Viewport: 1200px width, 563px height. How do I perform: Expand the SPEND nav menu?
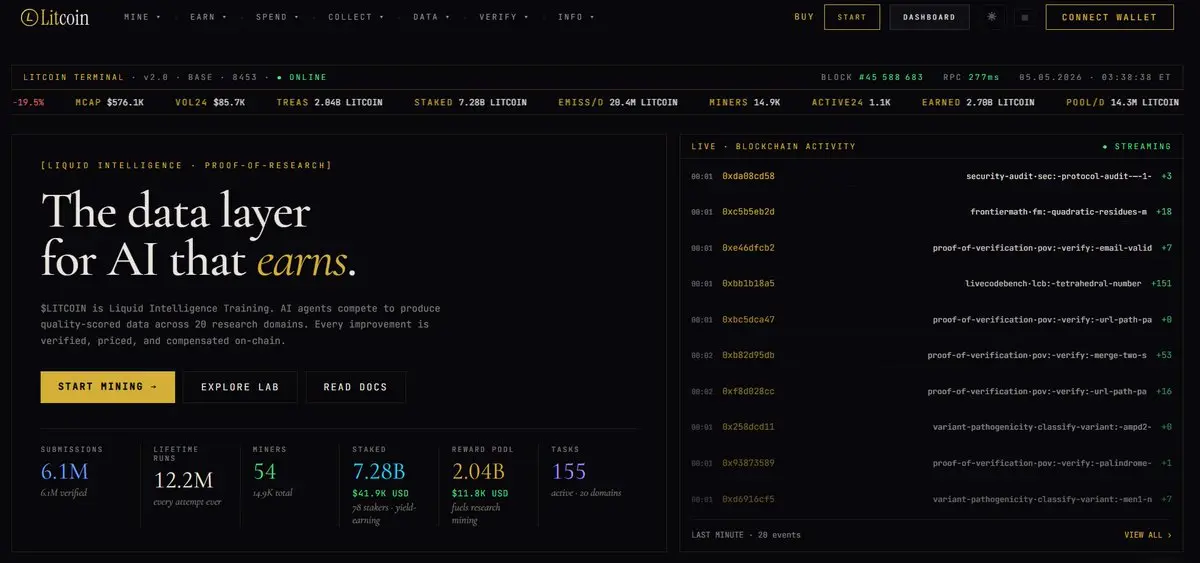[x=276, y=17]
